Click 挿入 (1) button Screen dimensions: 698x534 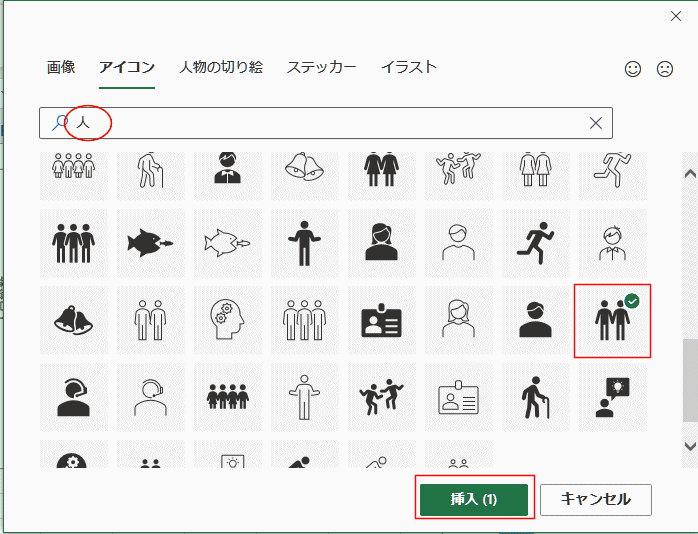(x=474, y=500)
